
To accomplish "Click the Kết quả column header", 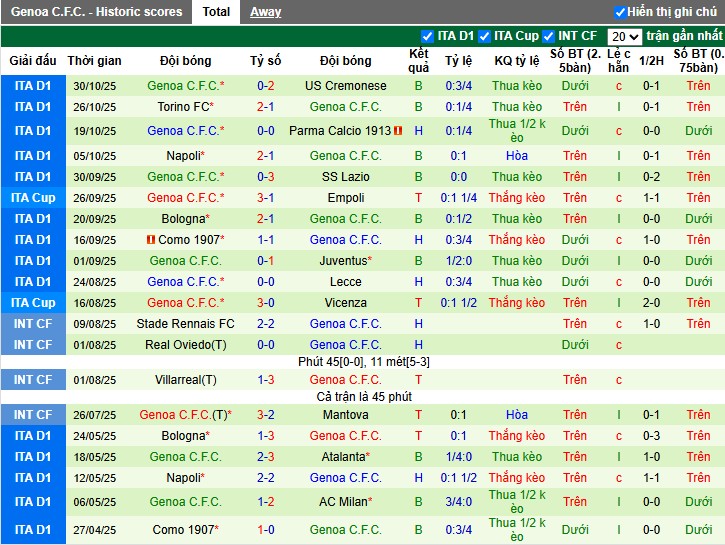I will coord(418,61).
